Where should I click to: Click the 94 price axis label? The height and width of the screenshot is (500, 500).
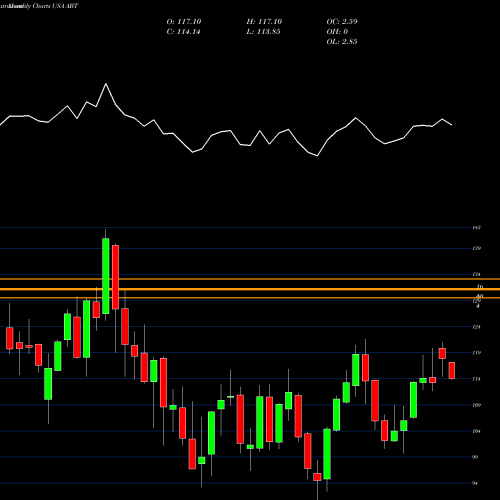tap(476, 483)
